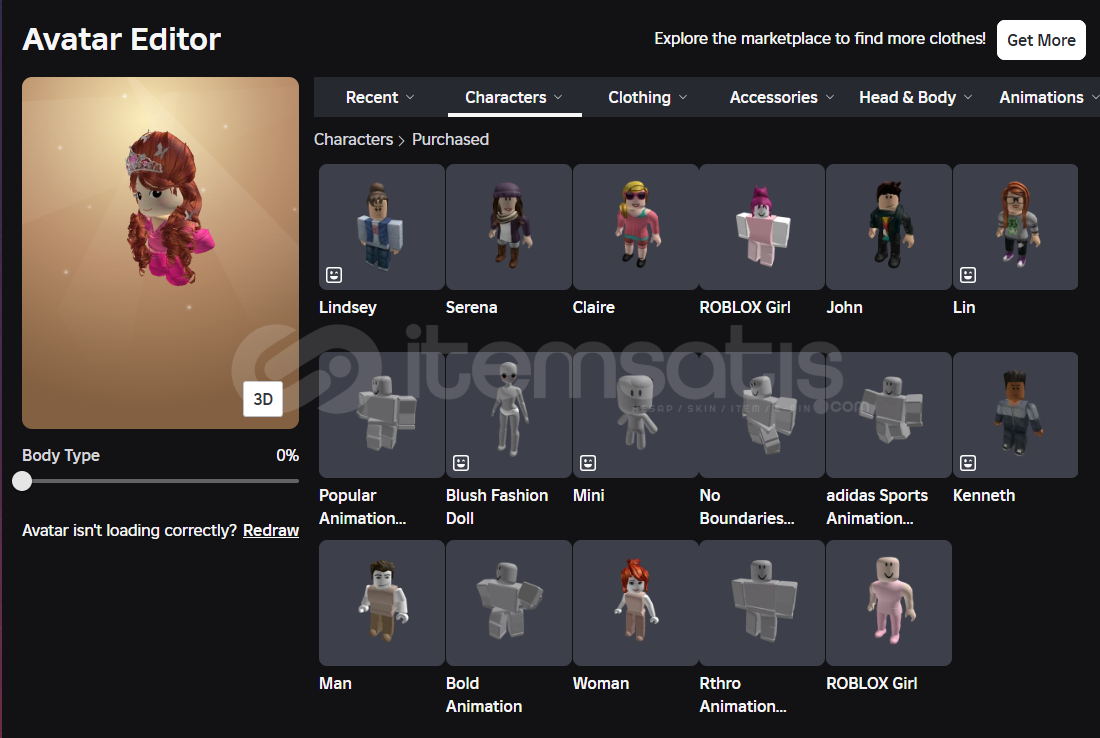This screenshot has width=1100, height=738.
Task: Select the Serena character thumbnail
Action: pos(509,227)
